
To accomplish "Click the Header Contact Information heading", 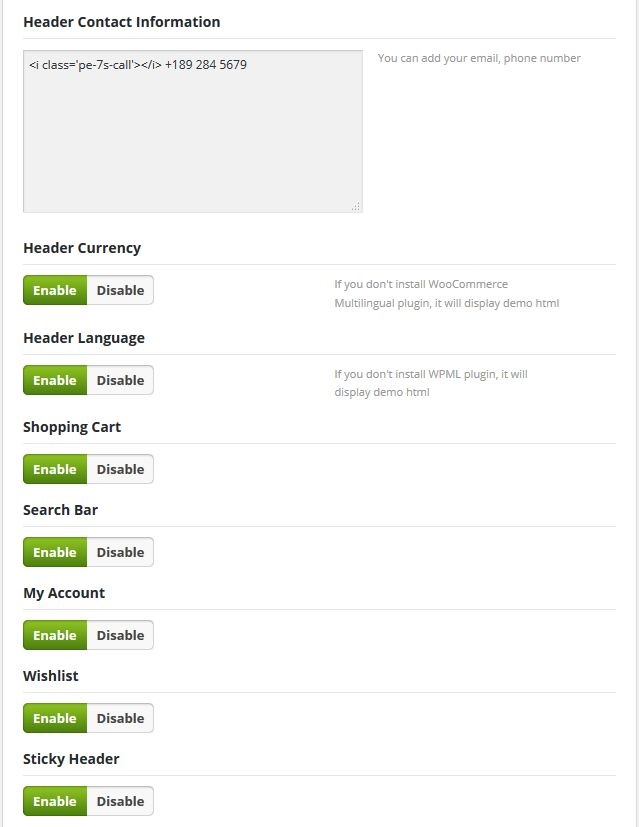I will point(122,22).
